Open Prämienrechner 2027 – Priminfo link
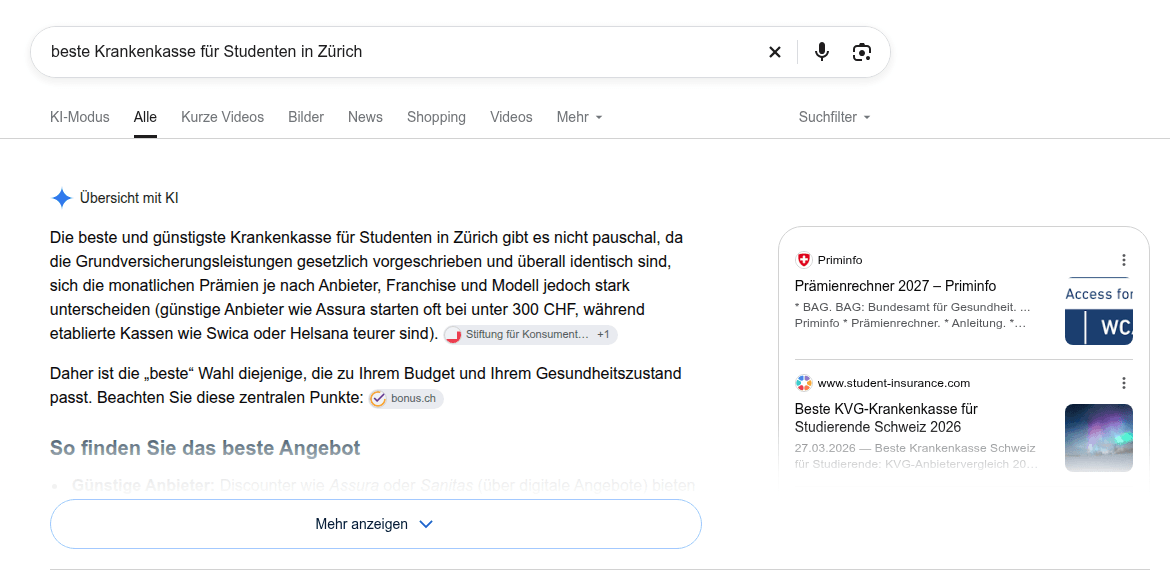This screenshot has height=570, width=1170. click(x=895, y=286)
